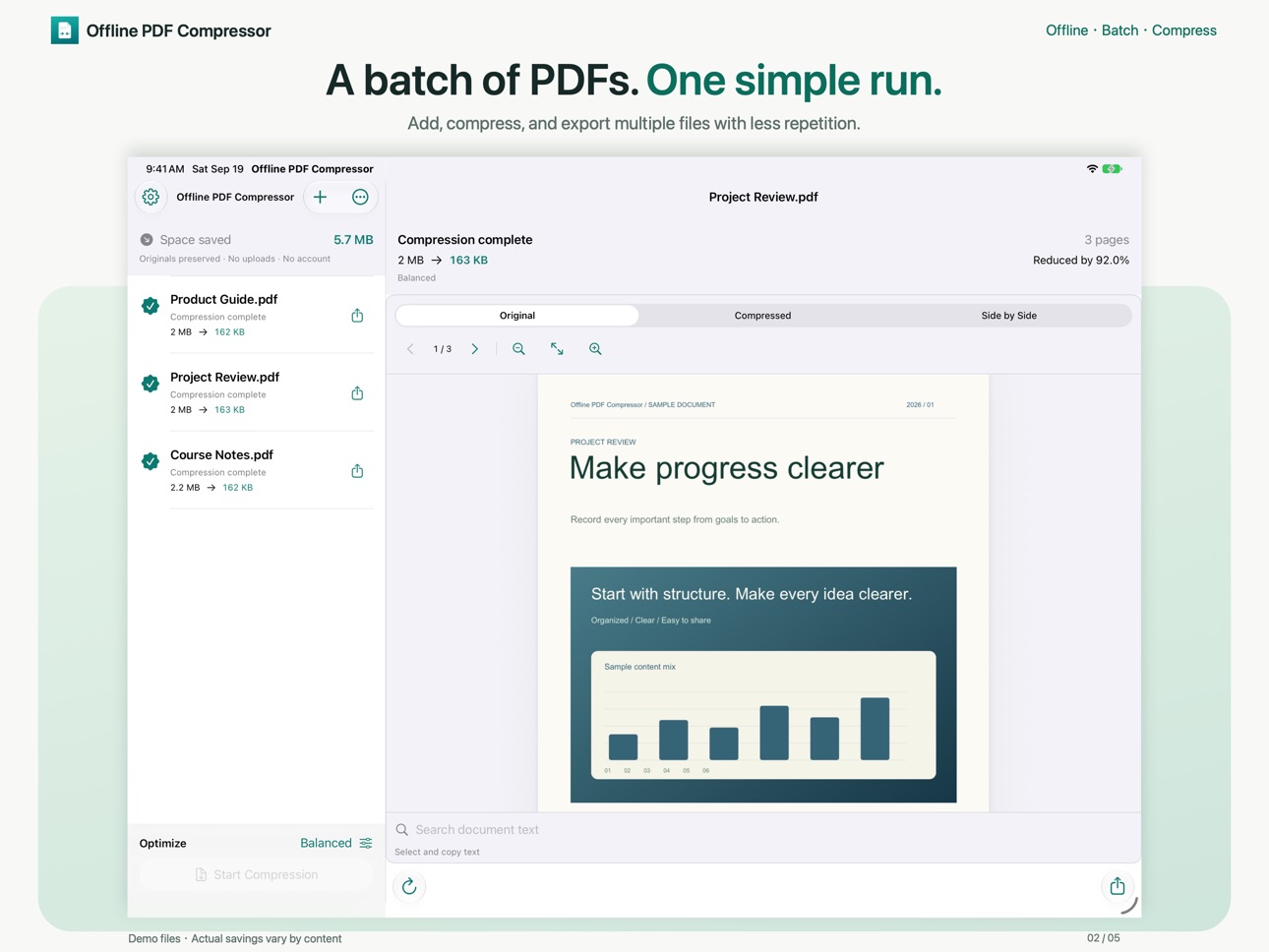The height and width of the screenshot is (952, 1269).
Task: Click the Start Compression button
Action: [256, 874]
